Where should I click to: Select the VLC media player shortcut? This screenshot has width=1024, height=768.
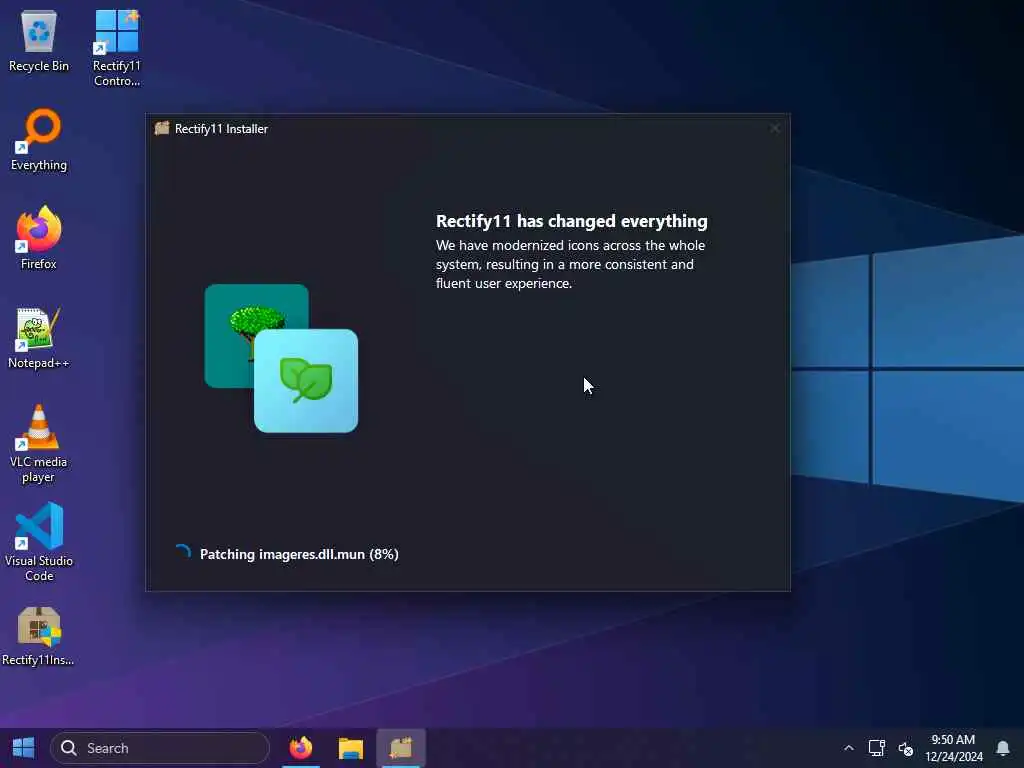tap(39, 444)
